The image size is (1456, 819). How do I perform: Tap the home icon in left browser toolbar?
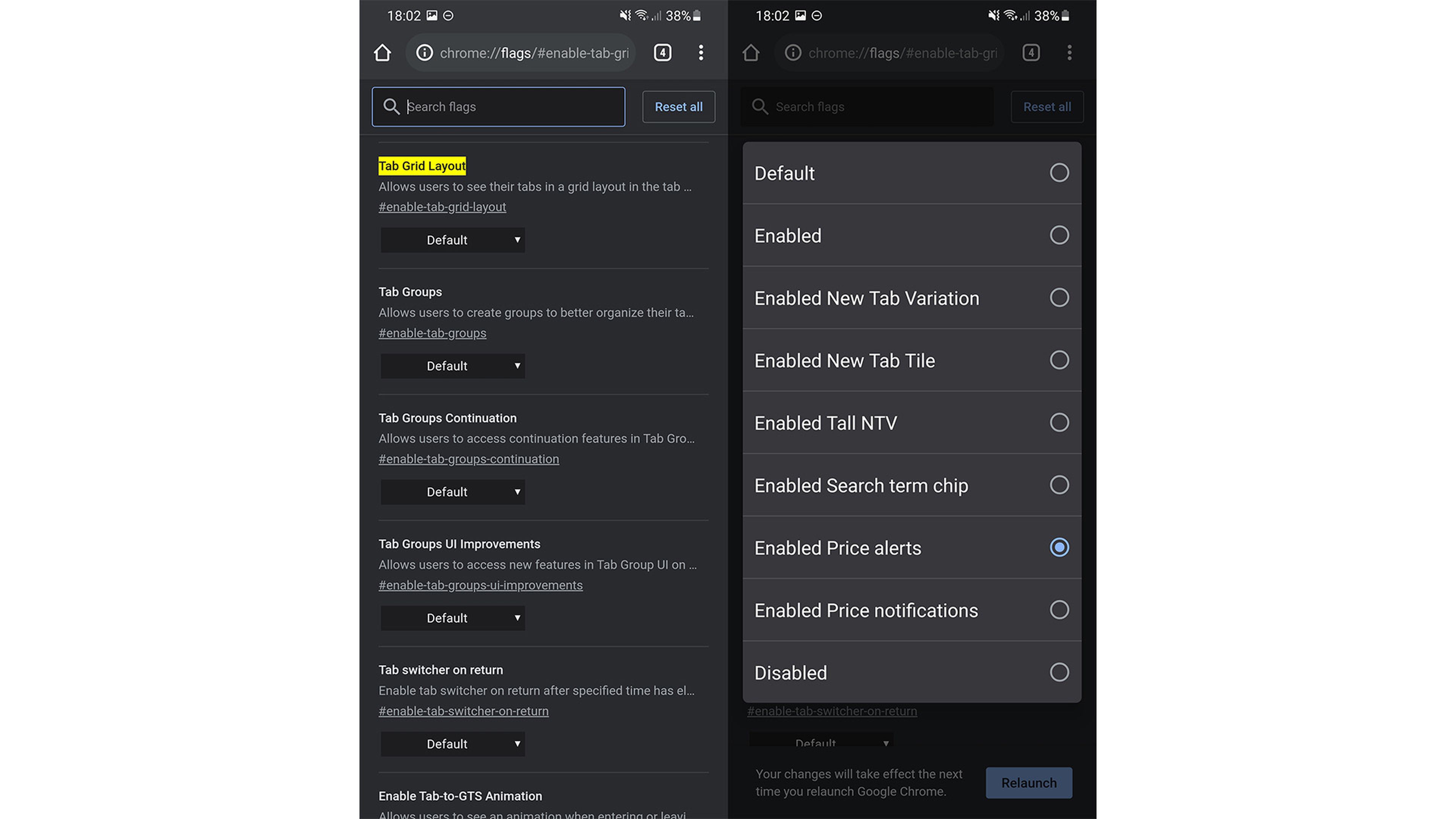click(383, 53)
